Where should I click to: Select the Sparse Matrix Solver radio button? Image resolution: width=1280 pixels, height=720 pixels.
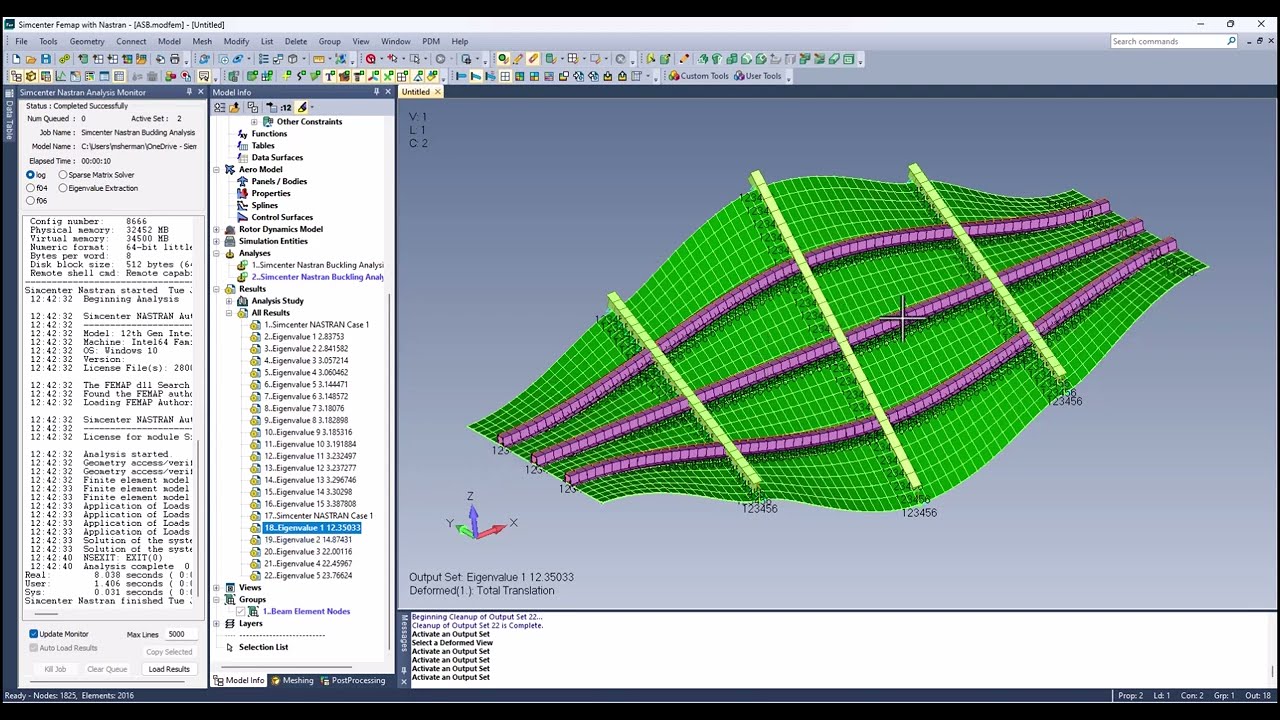tap(63, 175)
